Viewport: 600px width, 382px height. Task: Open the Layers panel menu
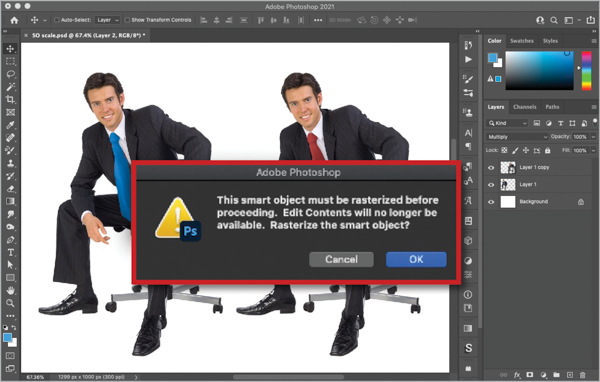coord(594,107)
